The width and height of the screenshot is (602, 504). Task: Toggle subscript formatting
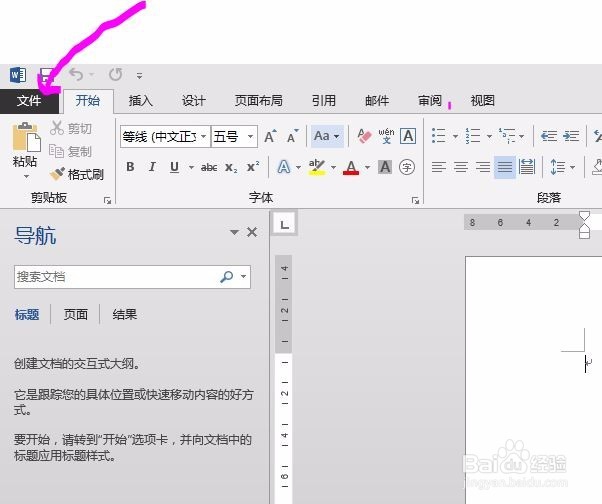tap(231, 168)
